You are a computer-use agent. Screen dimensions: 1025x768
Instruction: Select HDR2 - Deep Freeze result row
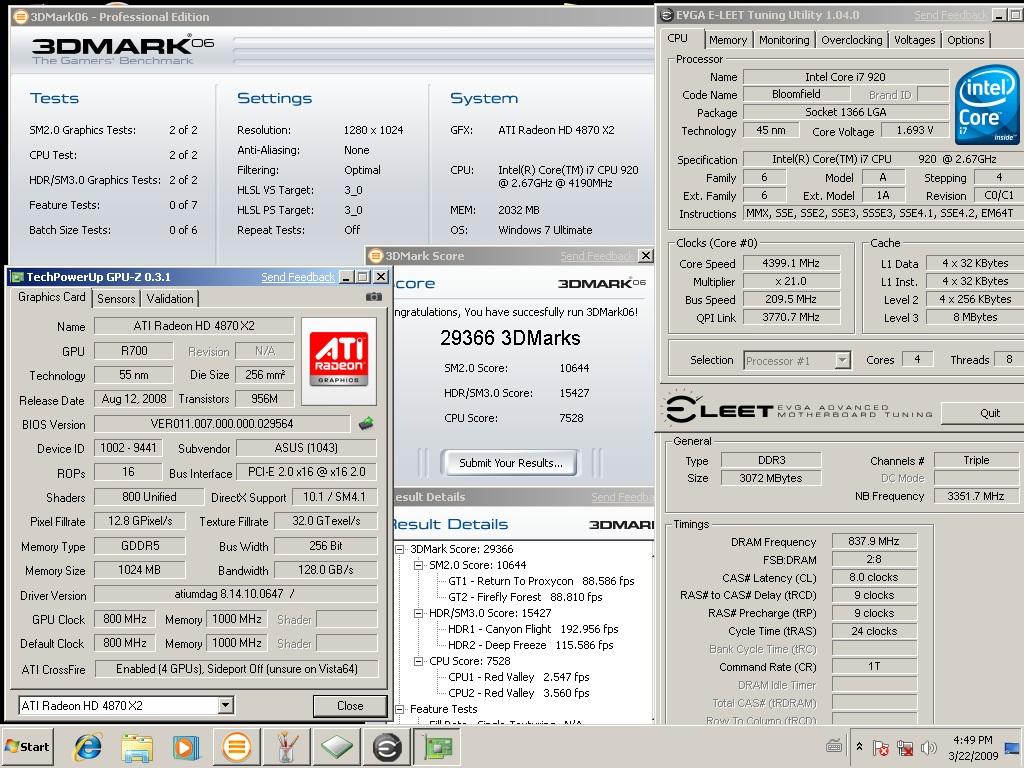coord(531,645)
